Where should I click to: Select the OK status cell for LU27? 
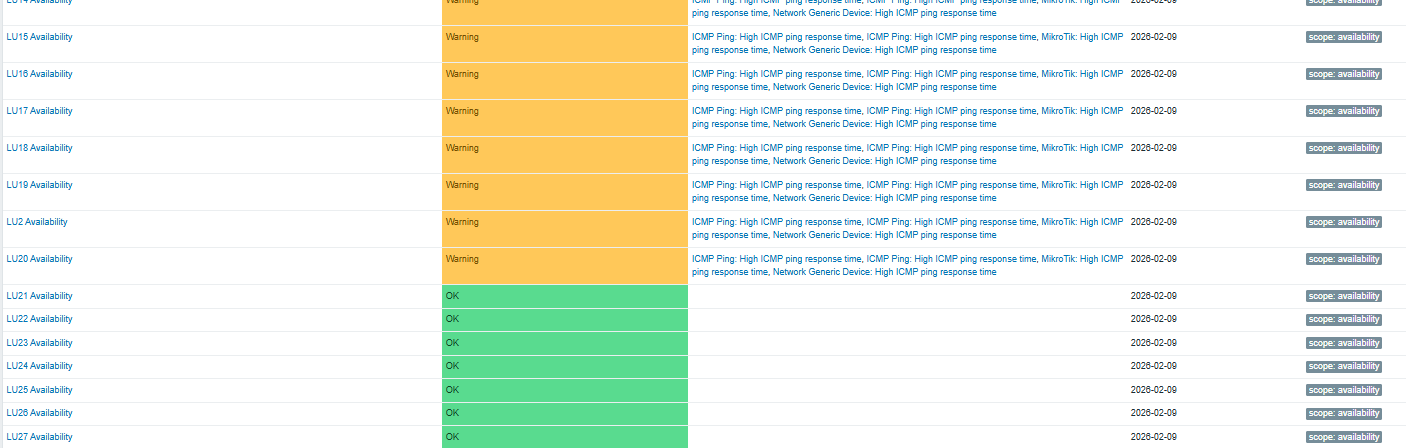[565, 437]
